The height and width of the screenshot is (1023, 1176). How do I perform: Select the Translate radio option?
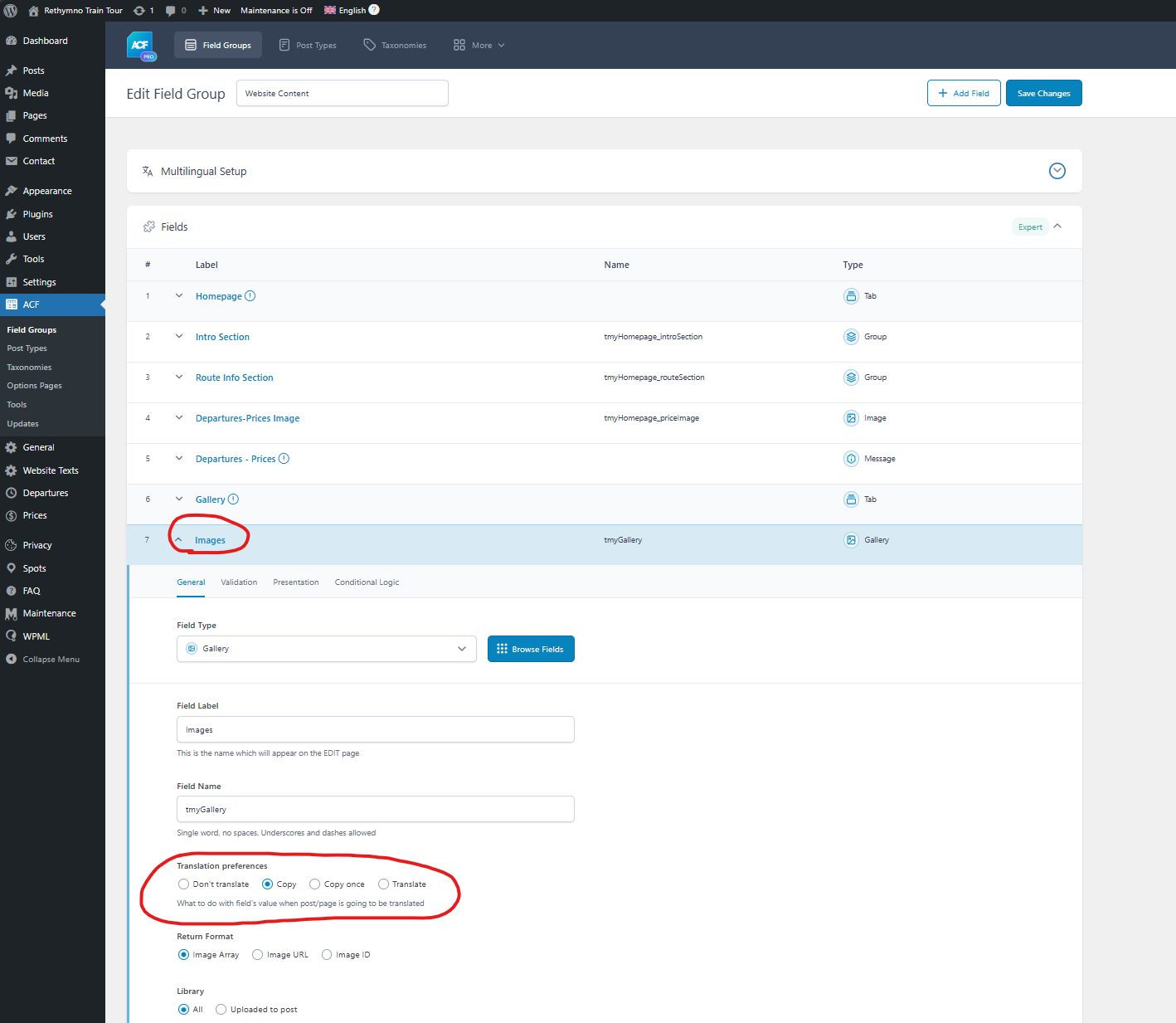tap(383, 884)
